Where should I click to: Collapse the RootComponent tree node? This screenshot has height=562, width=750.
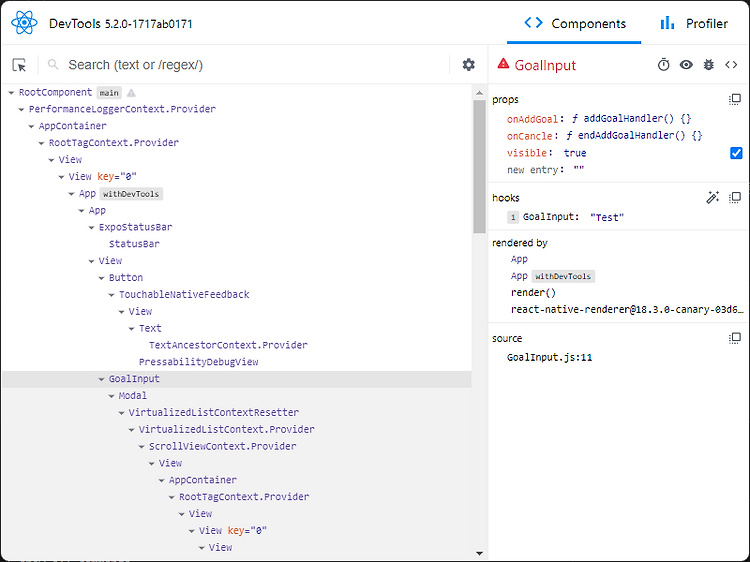coord(11,93)
